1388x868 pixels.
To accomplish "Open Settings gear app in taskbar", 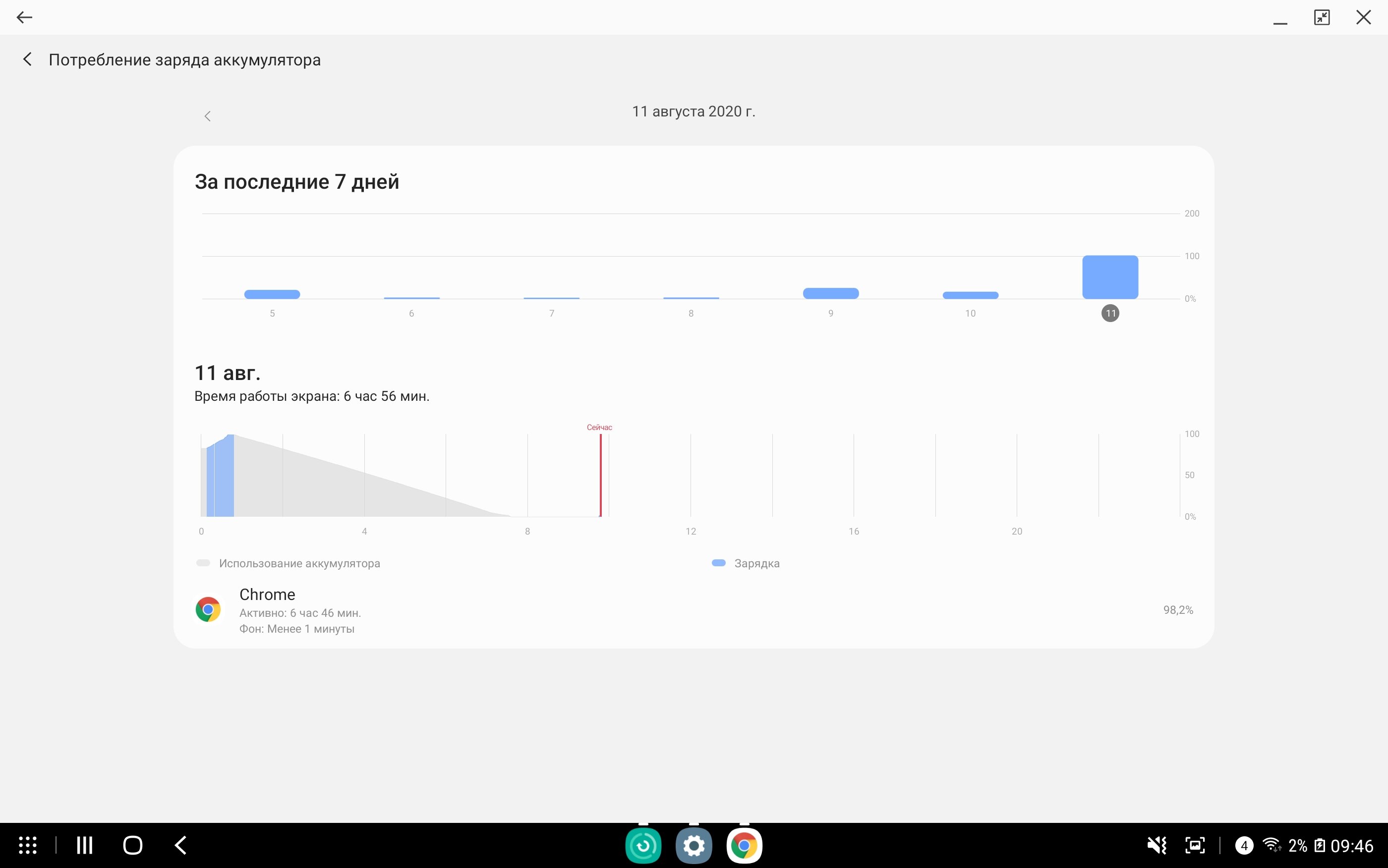I will click(694, 845).
